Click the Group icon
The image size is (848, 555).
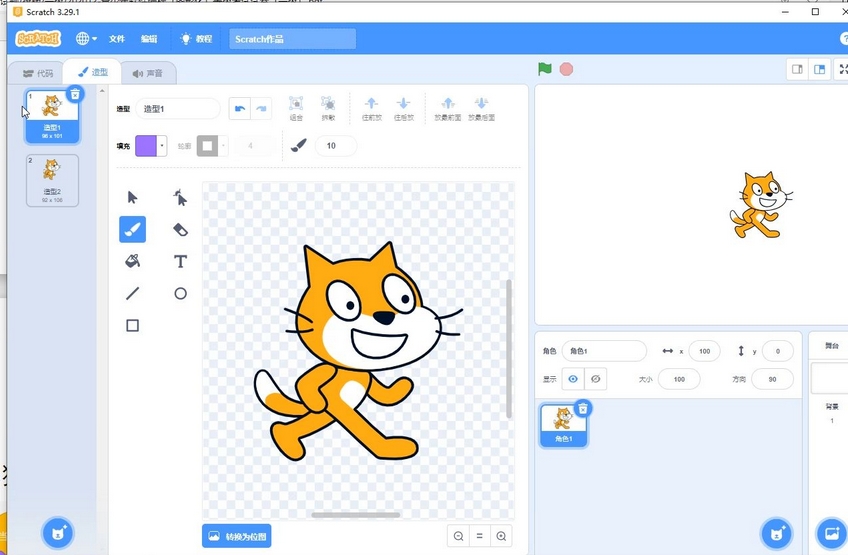pos(296,108)
